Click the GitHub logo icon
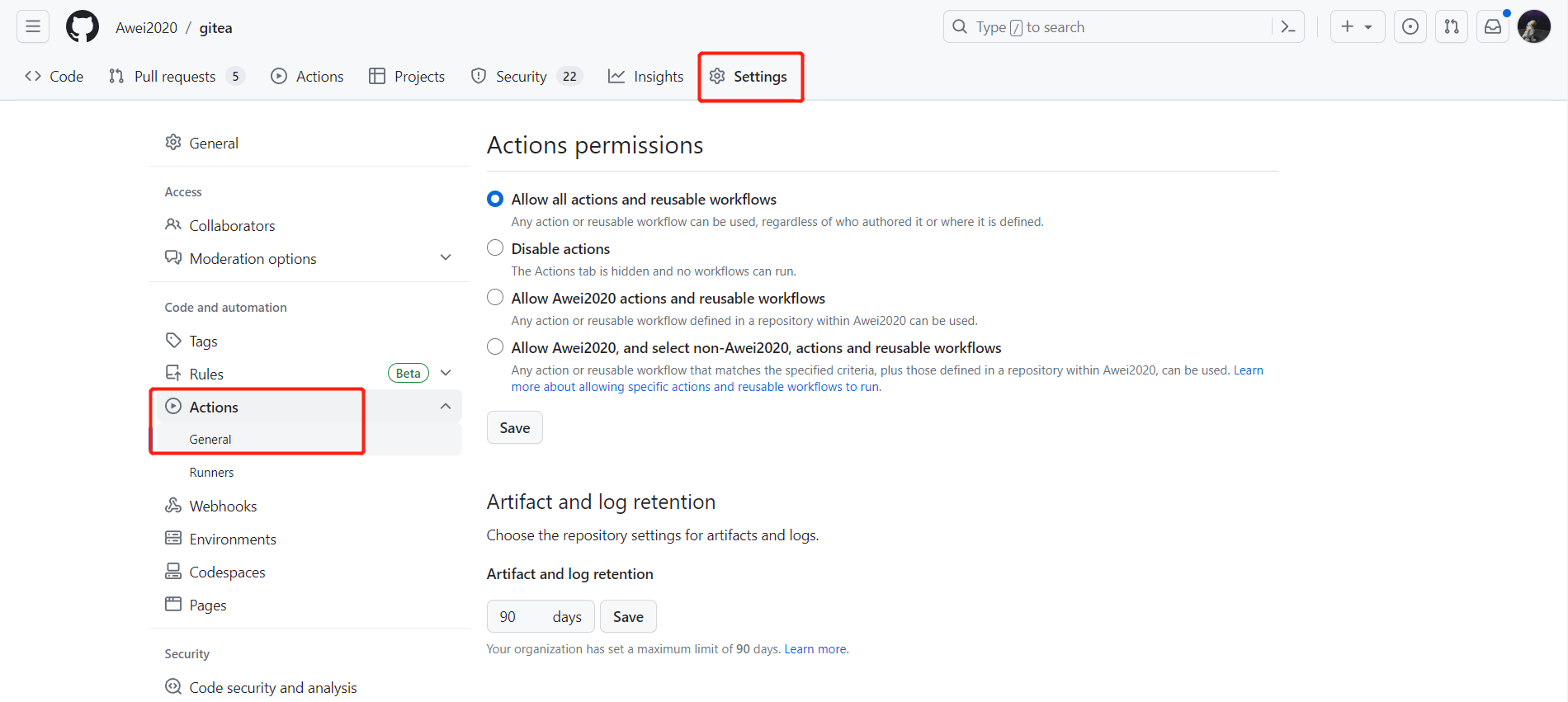Viewport: 1568px width, 702px height. pyautogui.click(x=83, y=27)
